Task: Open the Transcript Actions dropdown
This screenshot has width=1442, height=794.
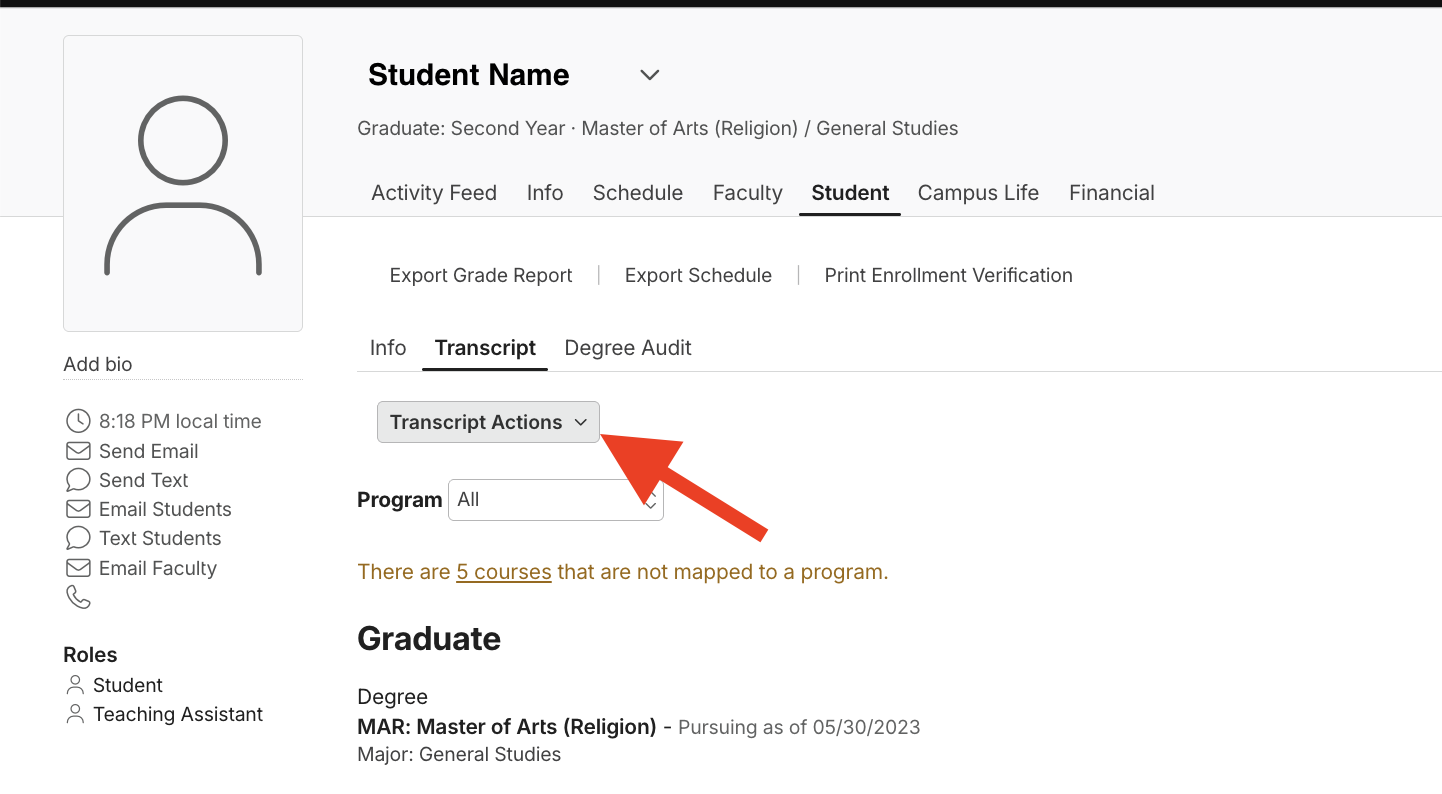Action: (x=488, y=422)
